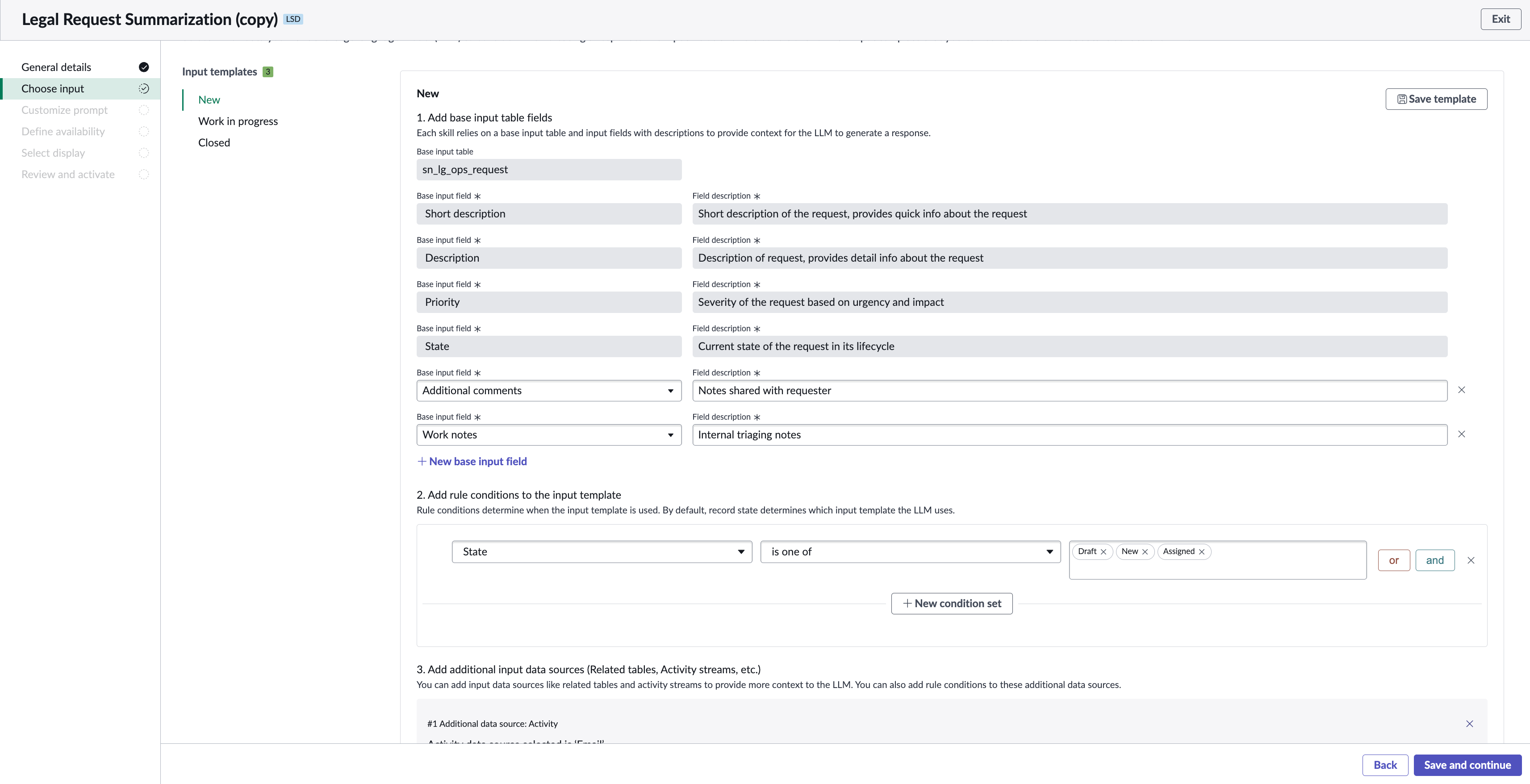Remove the Work notes input field row
The width and height of the screenshot is (1530, 784).
click(1462, 434)
